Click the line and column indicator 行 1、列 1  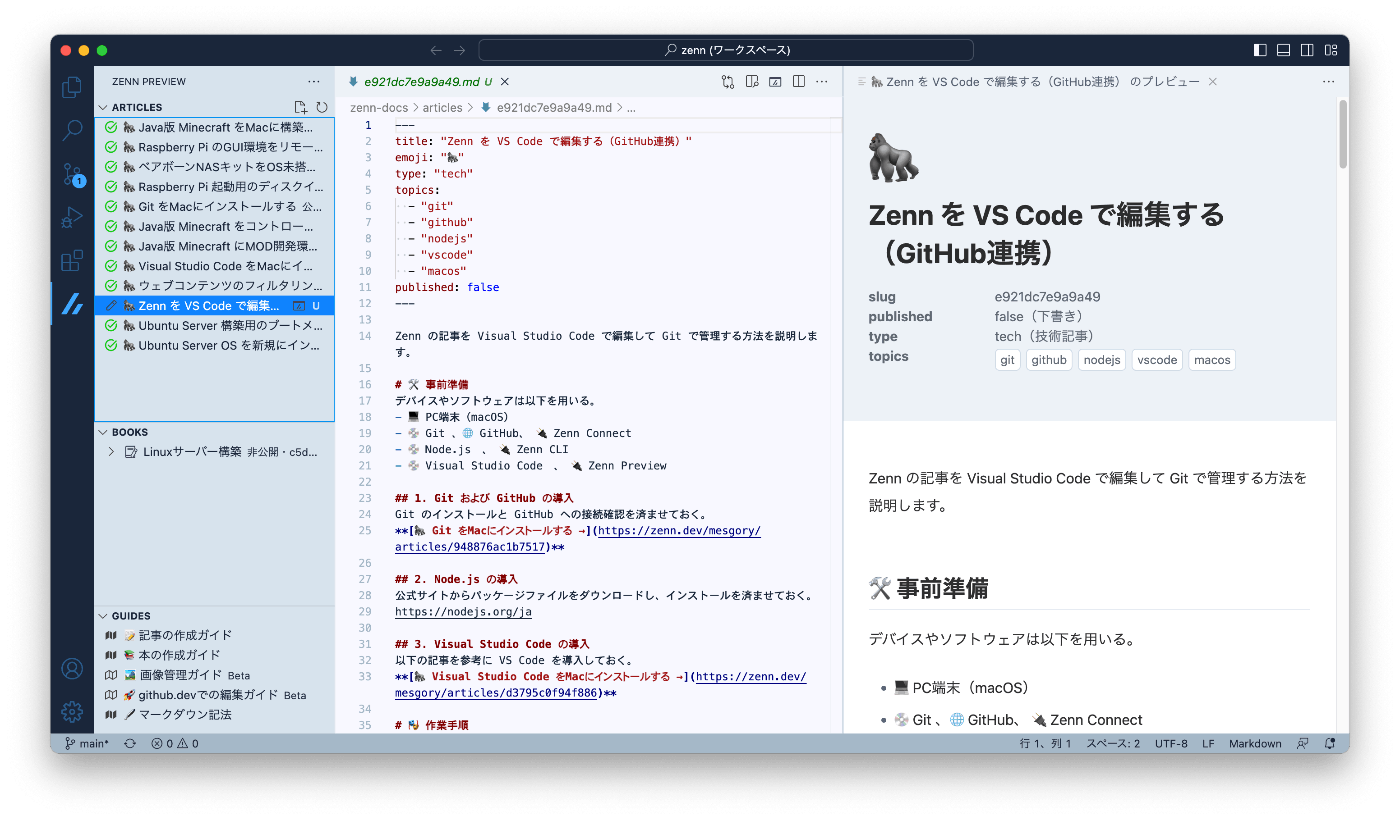[1046, 743]
